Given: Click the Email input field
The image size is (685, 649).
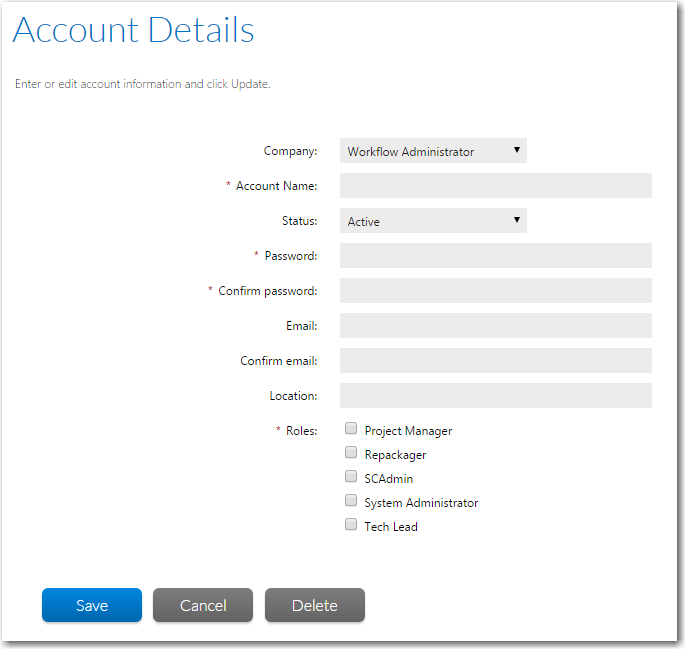Looking at the screenshot, I should 495,326.
